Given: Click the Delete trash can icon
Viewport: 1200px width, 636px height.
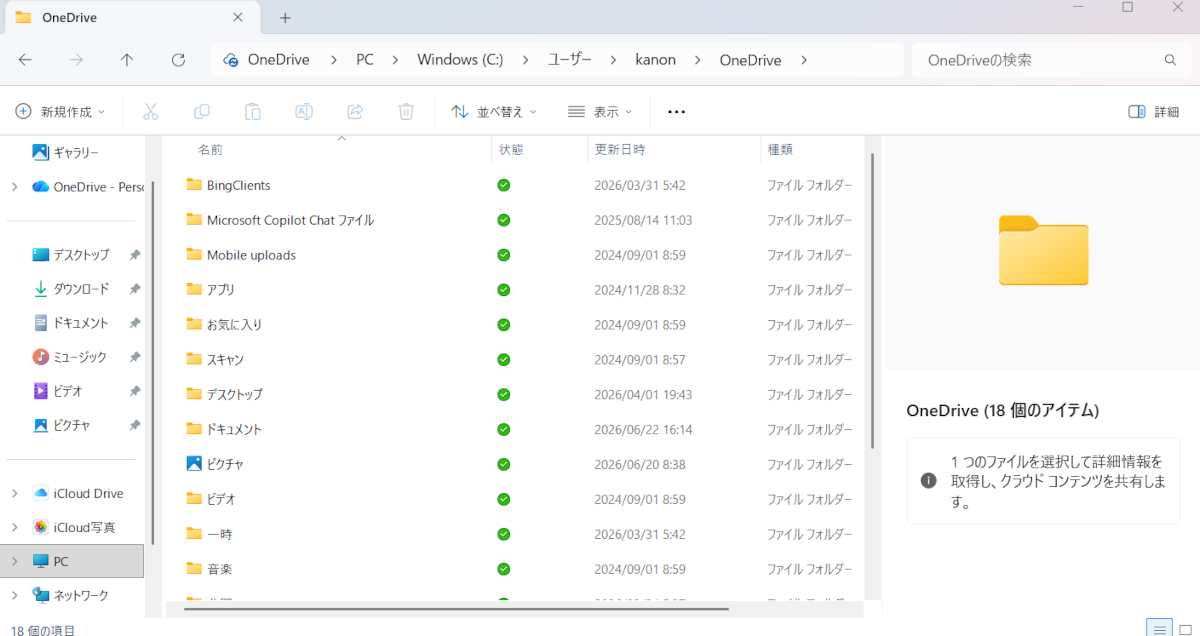Looking at the screenshot, I should click(x=406, y=112).
